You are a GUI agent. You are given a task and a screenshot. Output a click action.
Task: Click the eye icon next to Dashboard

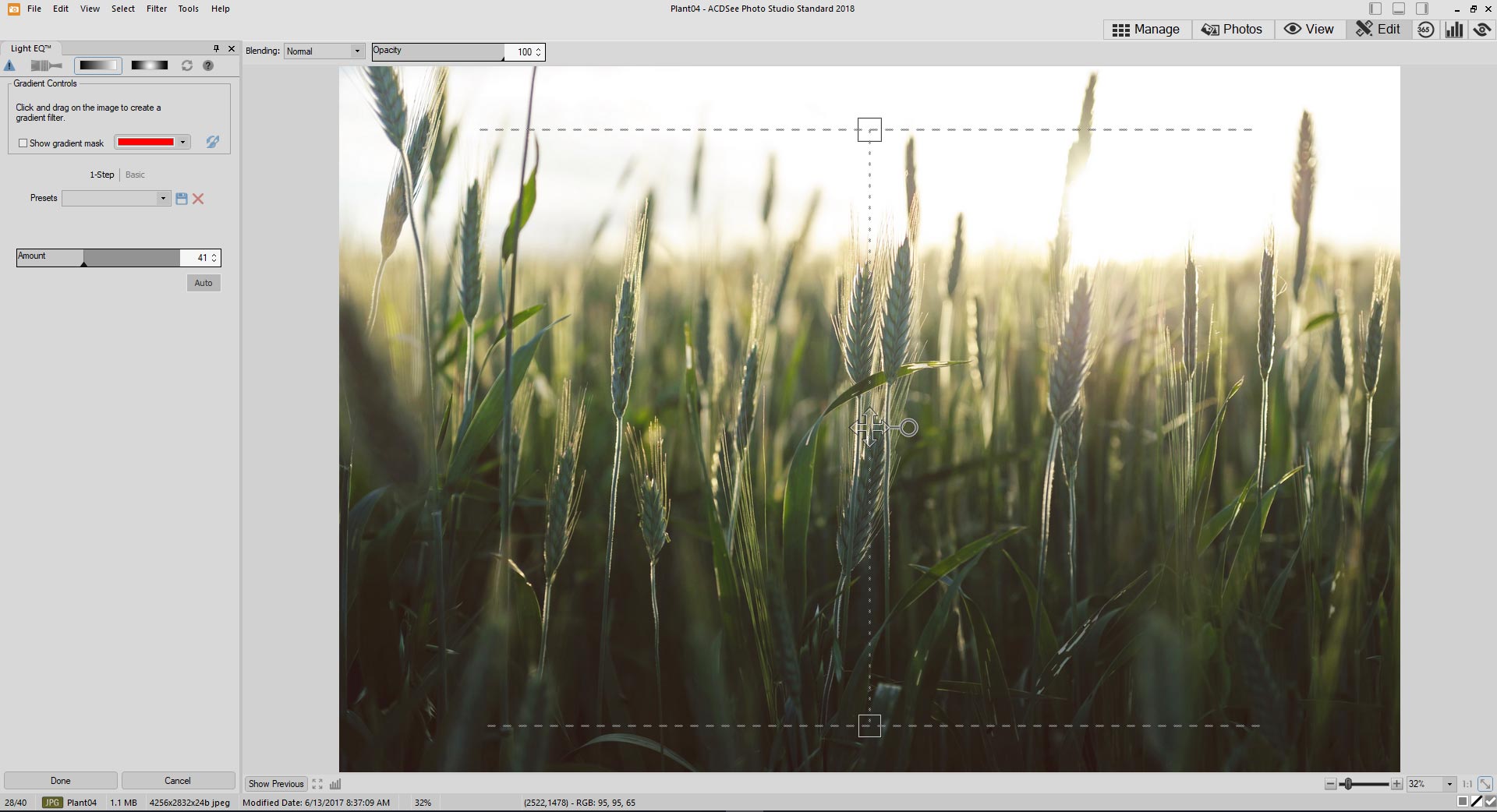pos(1481,30)
